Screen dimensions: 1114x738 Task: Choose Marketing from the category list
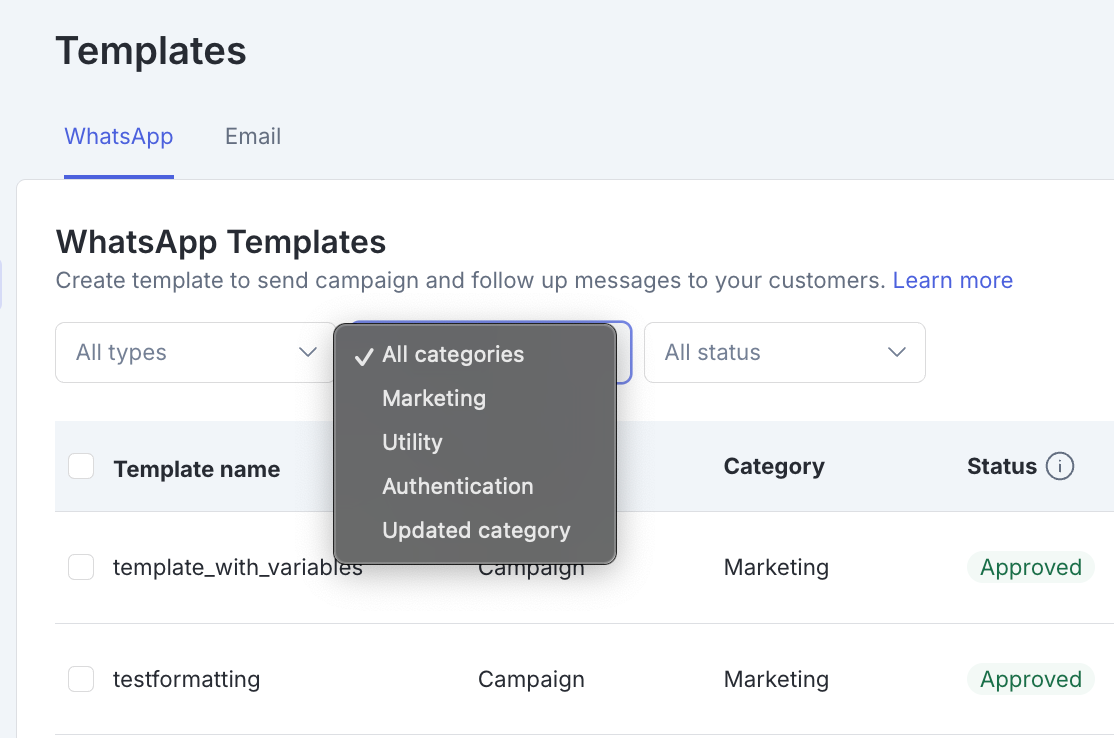pos(434,398)
